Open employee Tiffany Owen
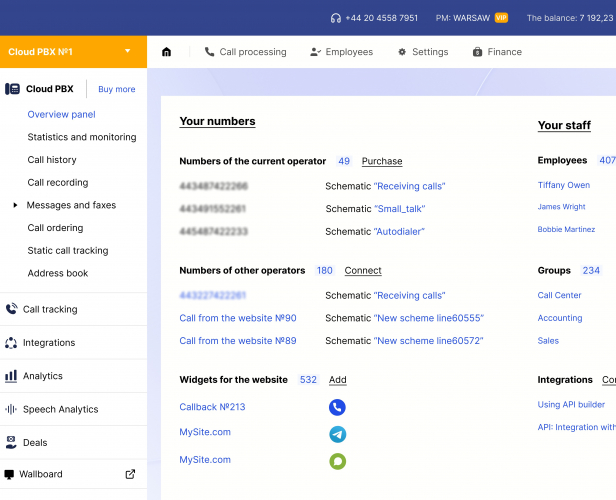The image size is (616, 500). click(x=564, y=185)
